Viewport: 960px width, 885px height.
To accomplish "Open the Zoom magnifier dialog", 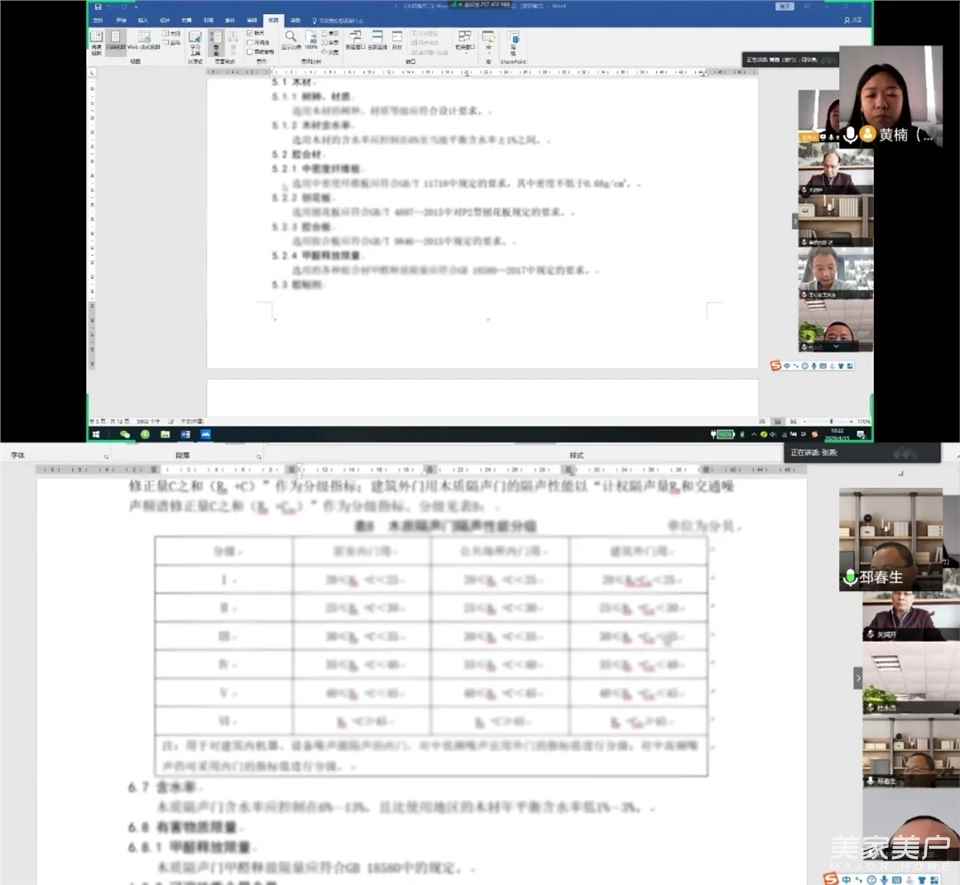I will tap(291, 40).
